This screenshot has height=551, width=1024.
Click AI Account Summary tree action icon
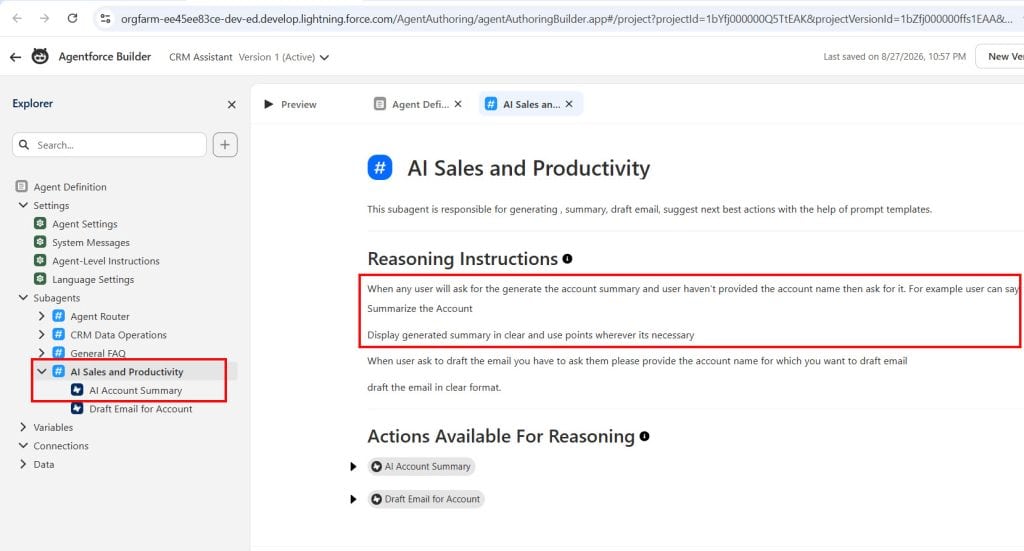(77, 390)
